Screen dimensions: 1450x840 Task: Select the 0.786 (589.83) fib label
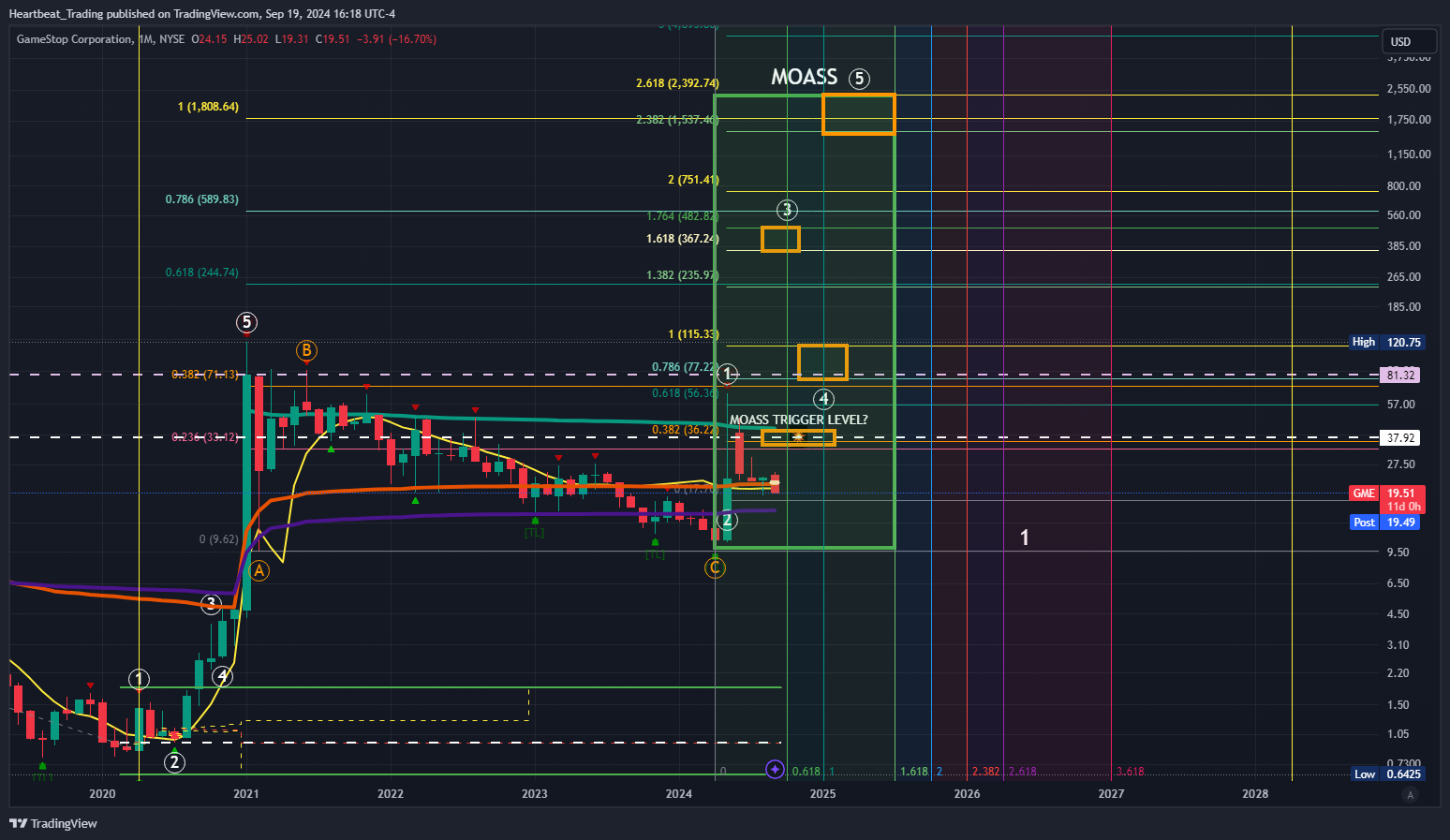point(201,199)
